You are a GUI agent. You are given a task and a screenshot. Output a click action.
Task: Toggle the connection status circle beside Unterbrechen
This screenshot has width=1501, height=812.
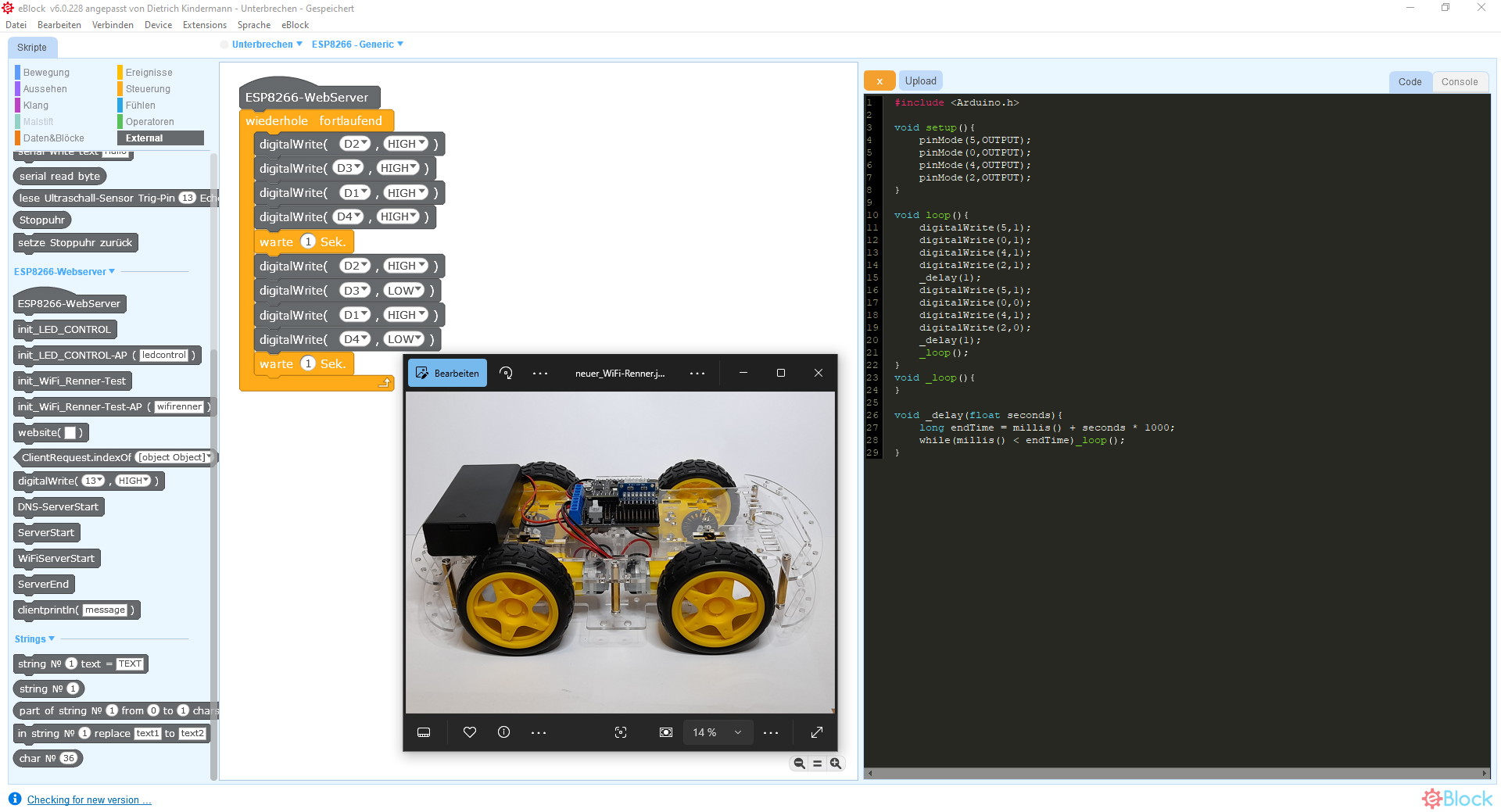[x=224, y=45]
